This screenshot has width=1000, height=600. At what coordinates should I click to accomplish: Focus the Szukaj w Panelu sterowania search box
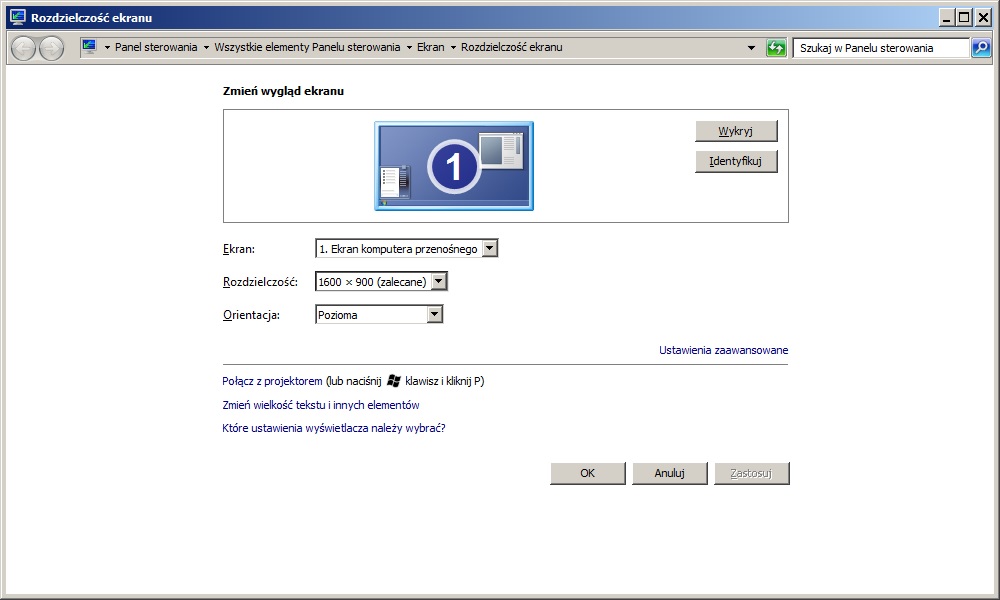pos(880,48)
